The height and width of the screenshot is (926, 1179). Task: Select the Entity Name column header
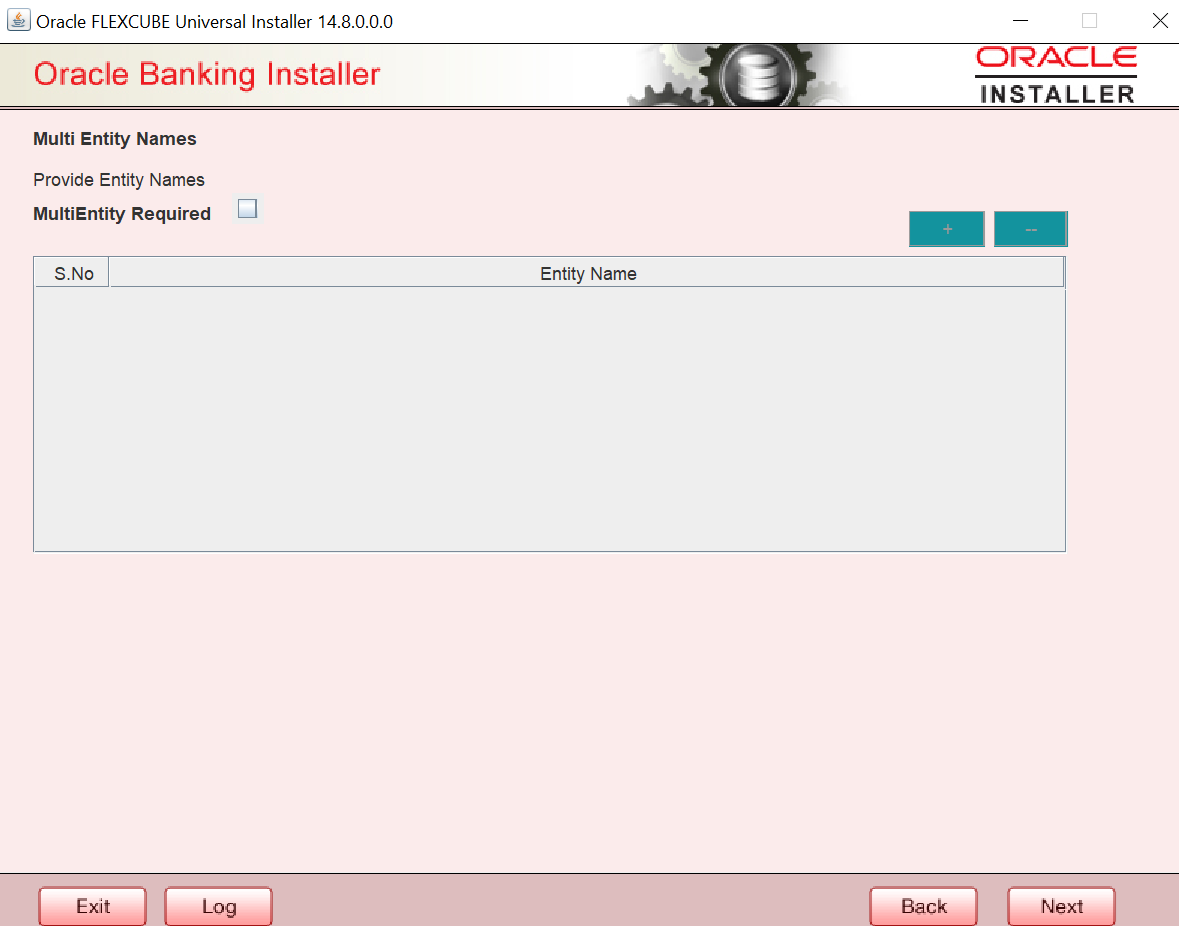(587, 273)
